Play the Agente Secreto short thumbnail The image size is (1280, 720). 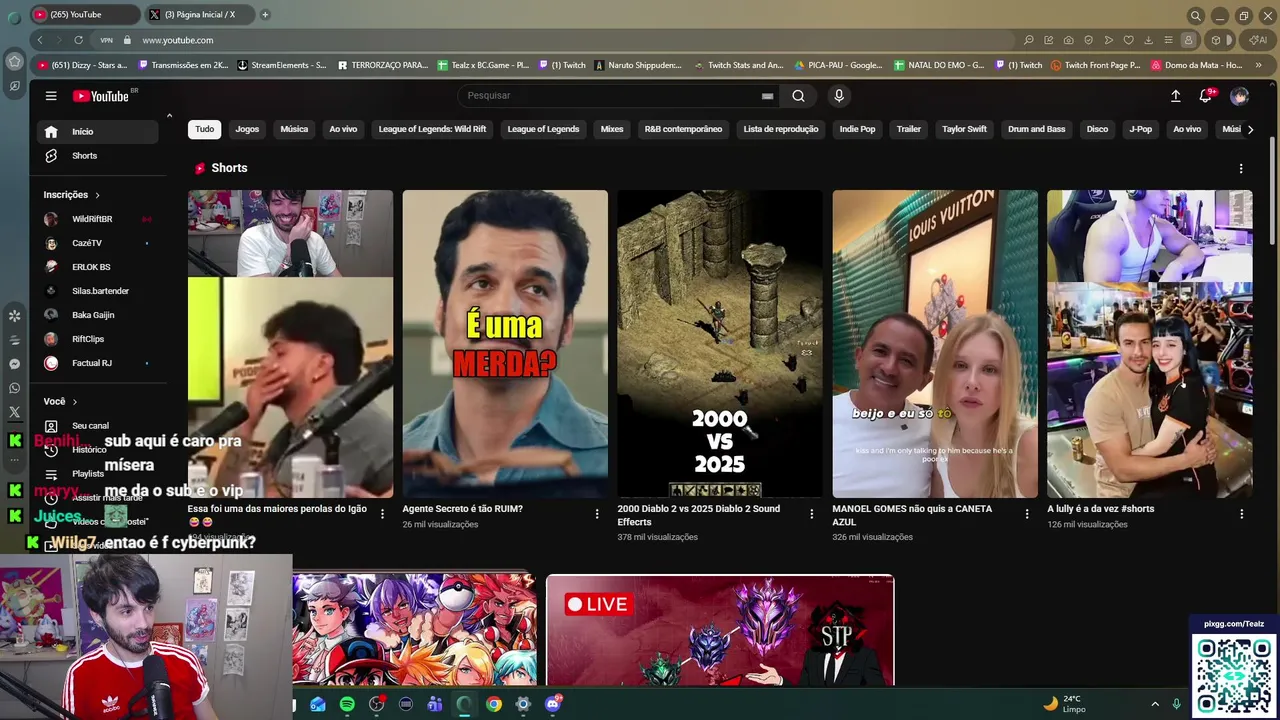pos(505,344)
